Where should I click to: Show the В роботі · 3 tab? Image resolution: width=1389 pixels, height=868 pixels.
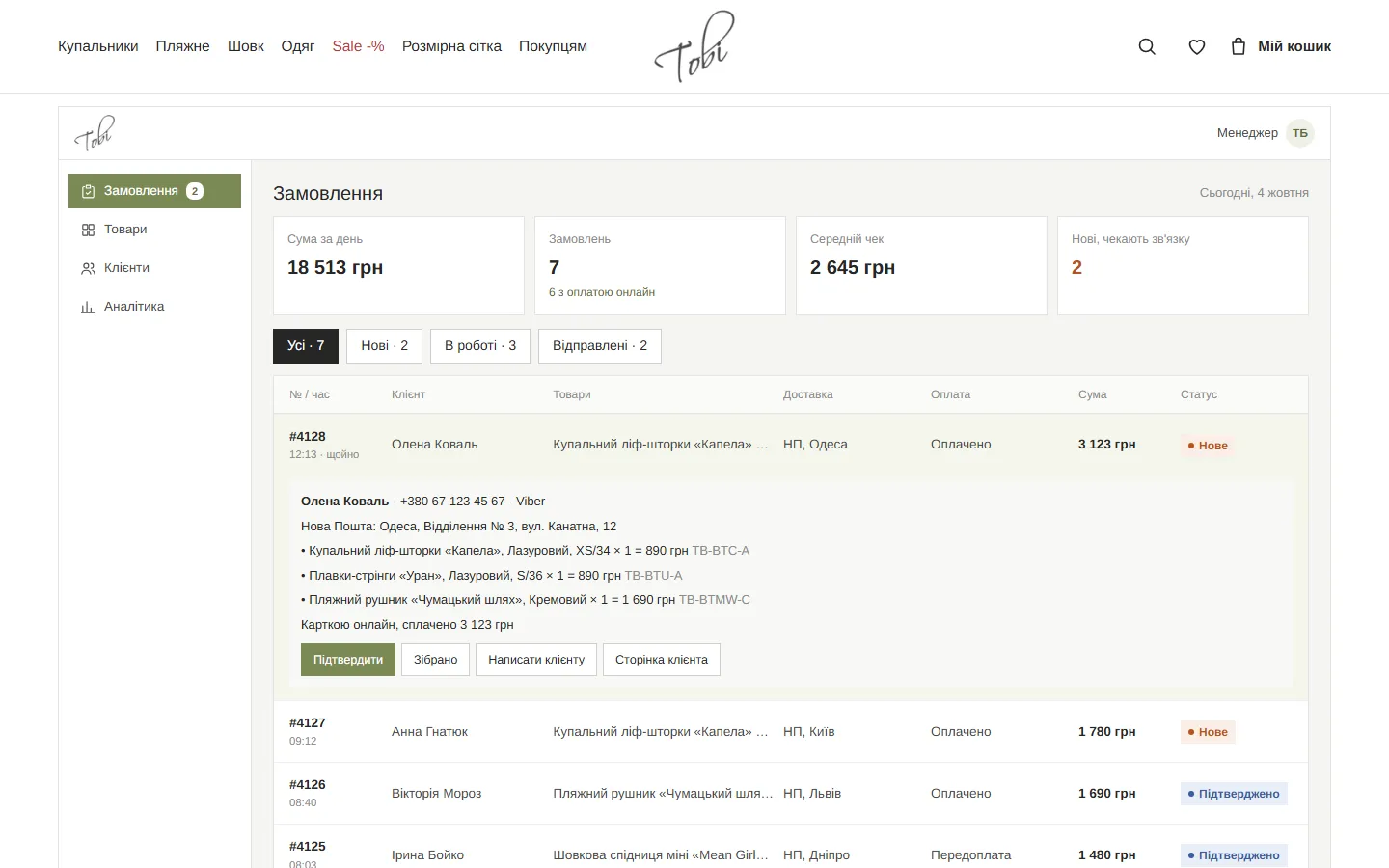point(480,346)
